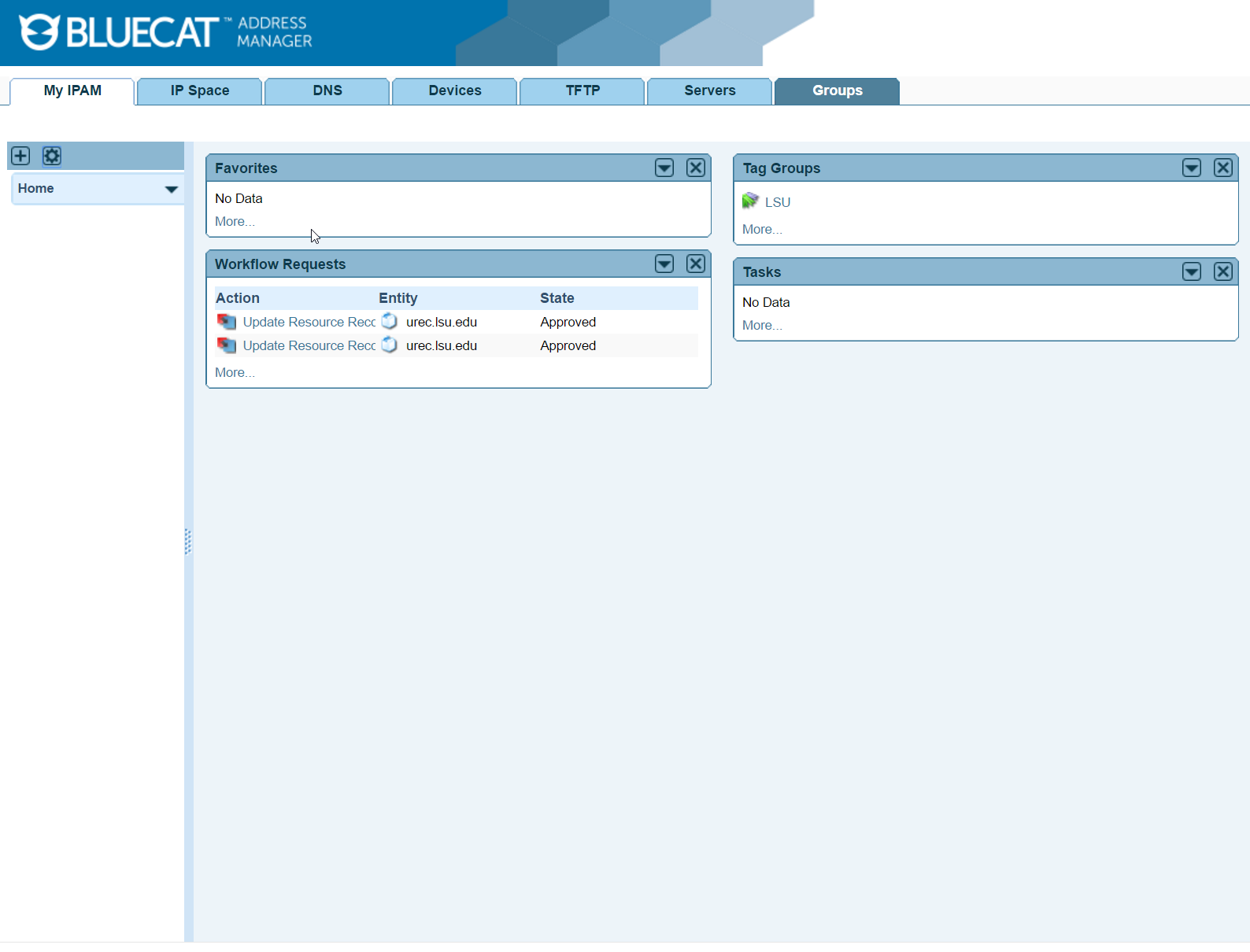Open the IP Space tab
This screenshot has height=952, width=1250.
click(200, 90)
